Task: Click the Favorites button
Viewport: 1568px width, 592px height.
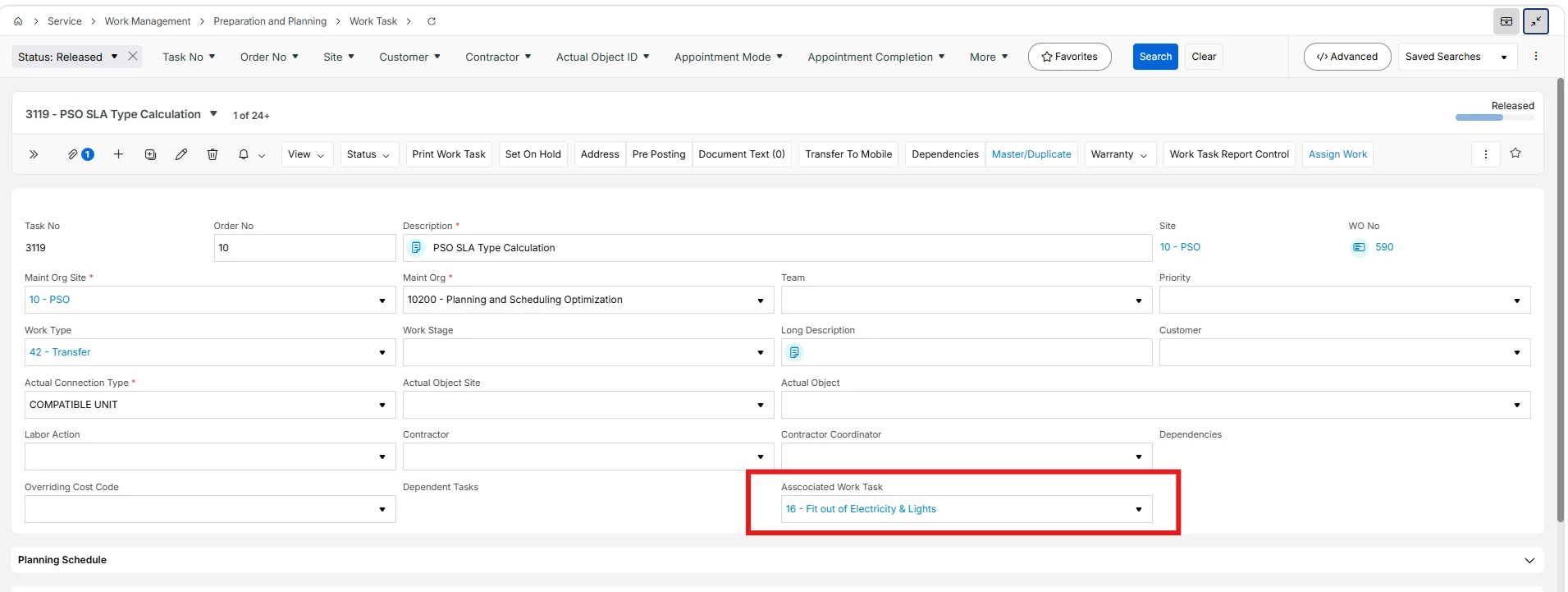Action: pyautogui.click(x=1069, y=57)
